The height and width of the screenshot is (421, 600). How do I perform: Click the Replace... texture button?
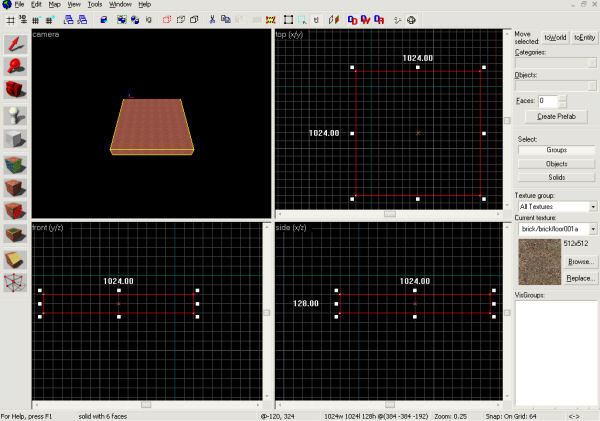pyautogui.click(x=581, y=278)
